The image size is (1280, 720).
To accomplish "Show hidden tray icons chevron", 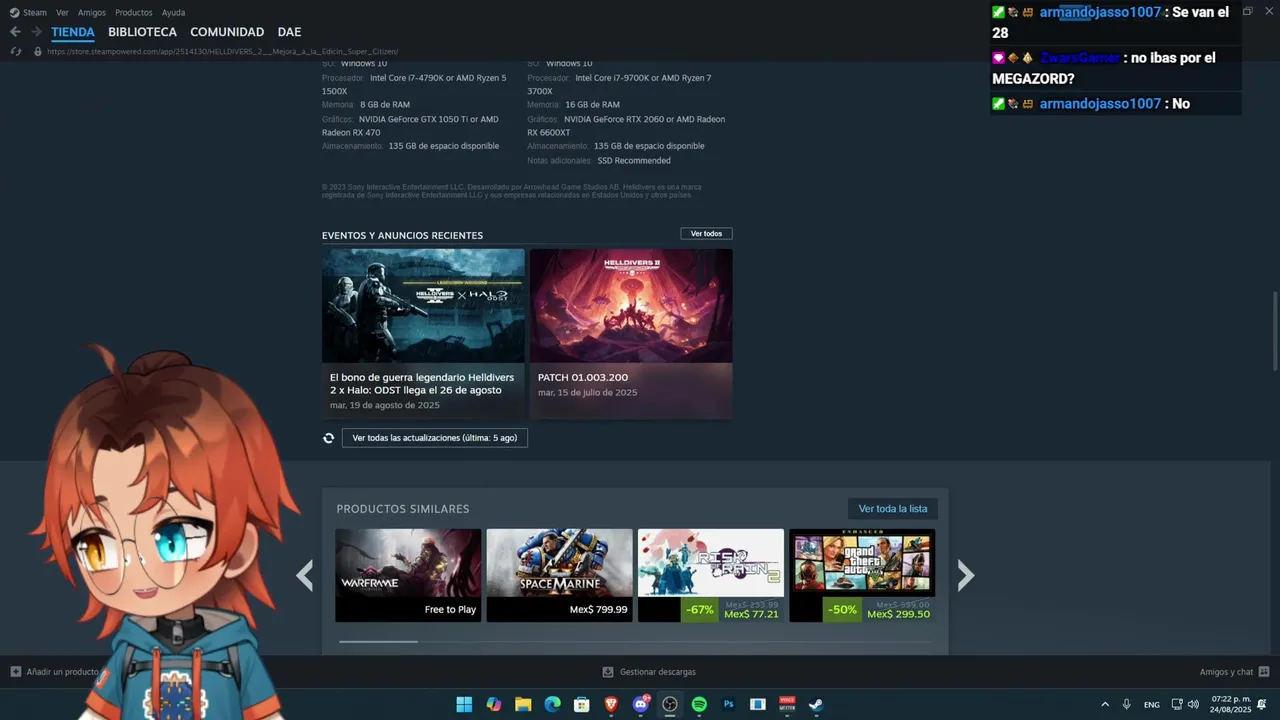I will (x=1105, y=704).
